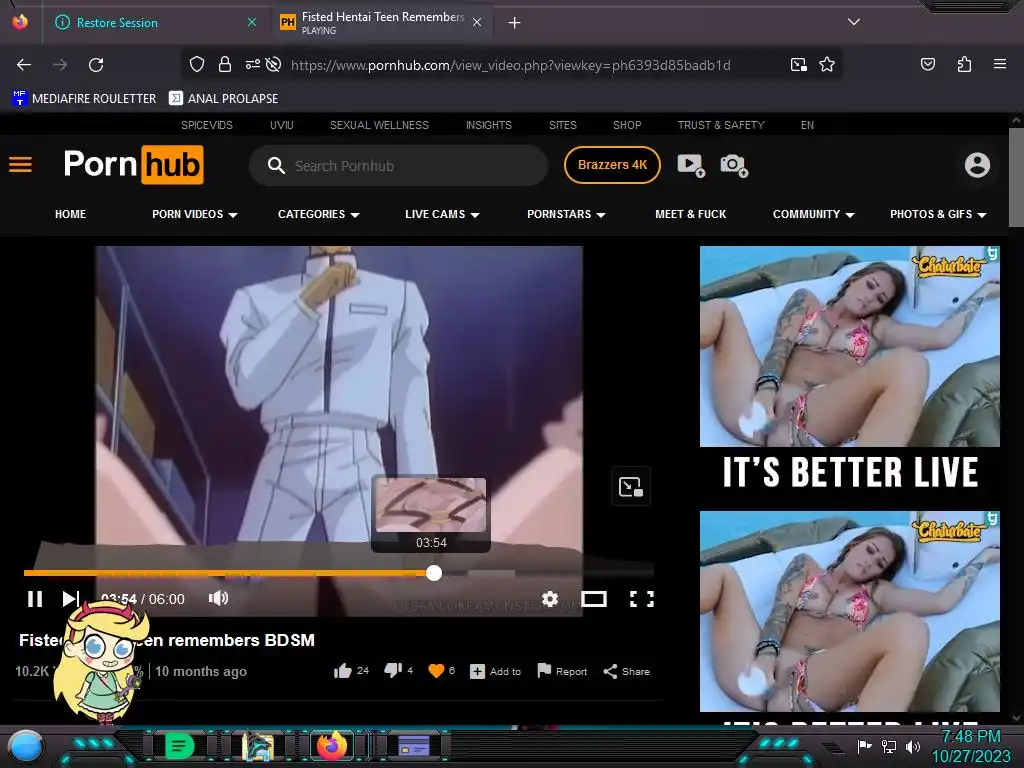The height and width of the screenshot is (768, 1024).
Task: Open the Start orb in the taskbar
Action: pyautogui.click(x=25, y=747)
